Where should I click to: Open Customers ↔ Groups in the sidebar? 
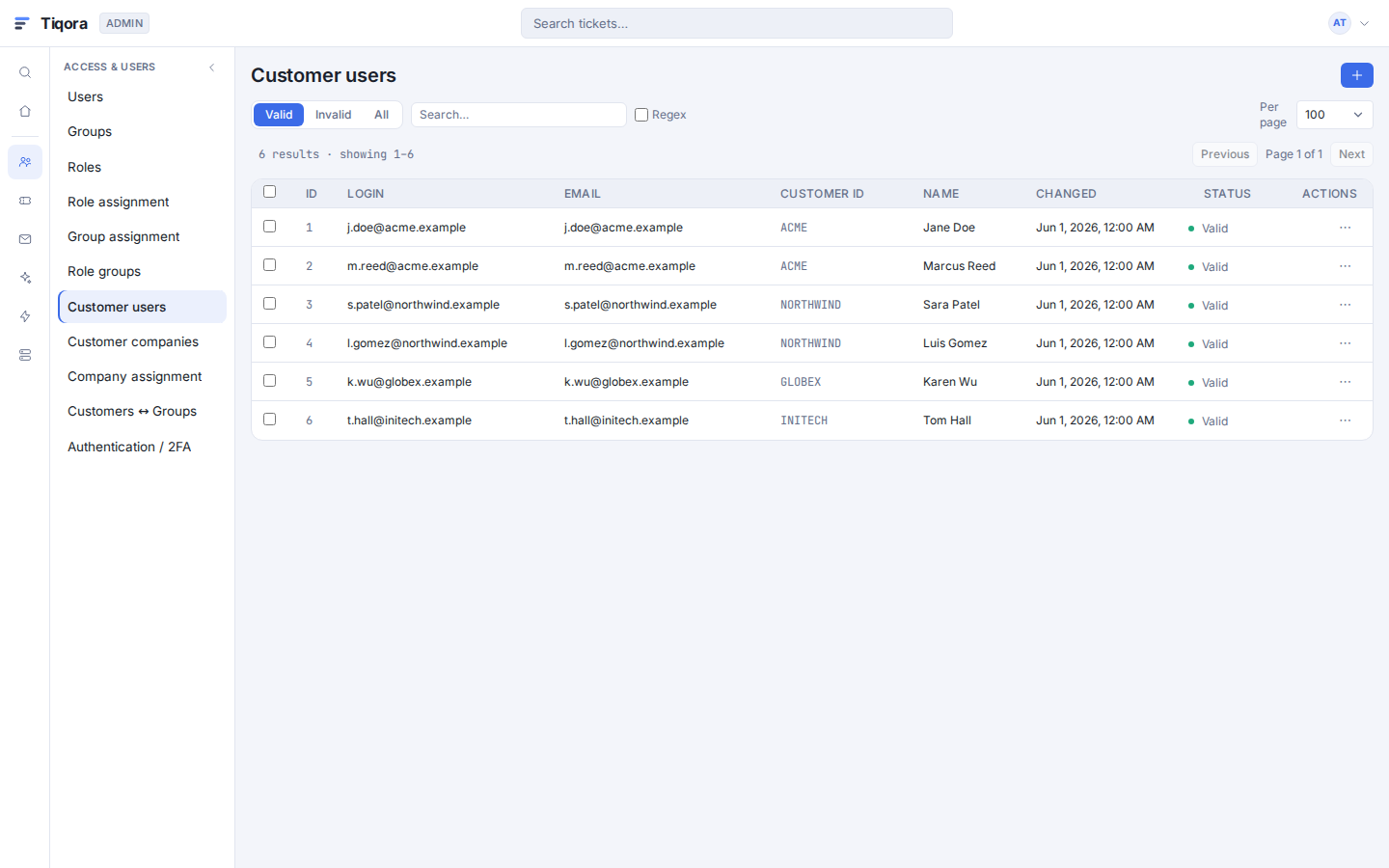pyautogui.click(x=142, y=412)
